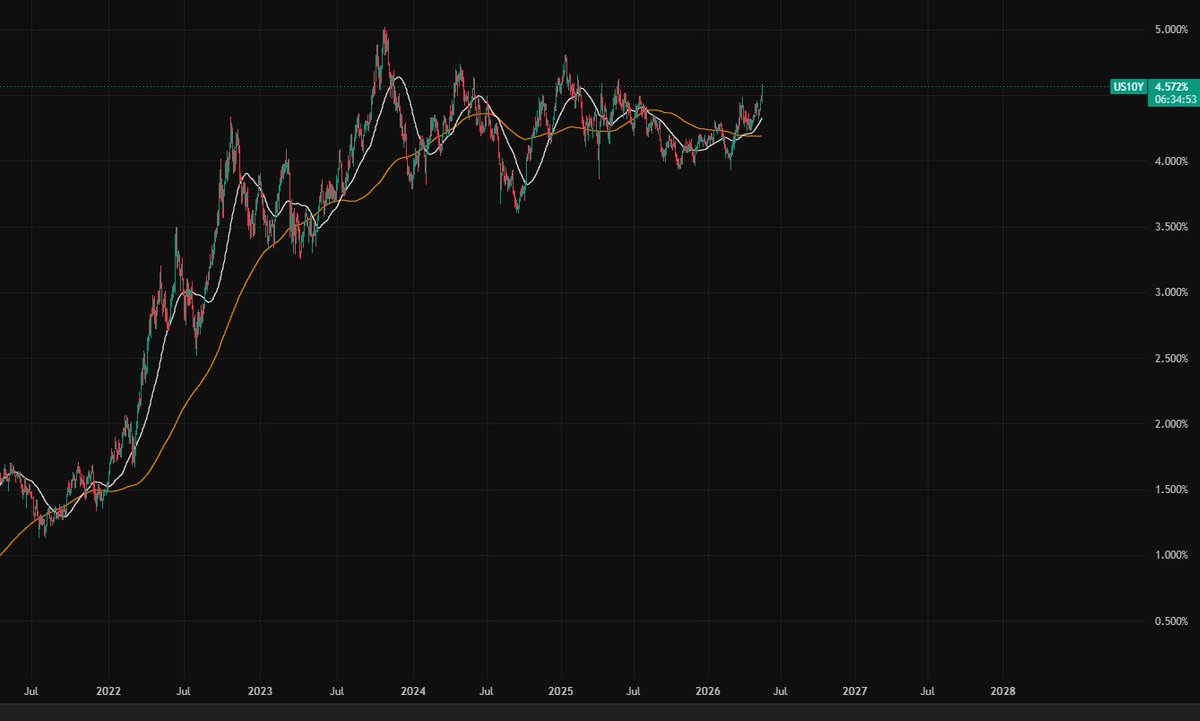Click the 2028 label on time axis
The height and width of the screenshot is (721, 1200).
point(1002,690)
